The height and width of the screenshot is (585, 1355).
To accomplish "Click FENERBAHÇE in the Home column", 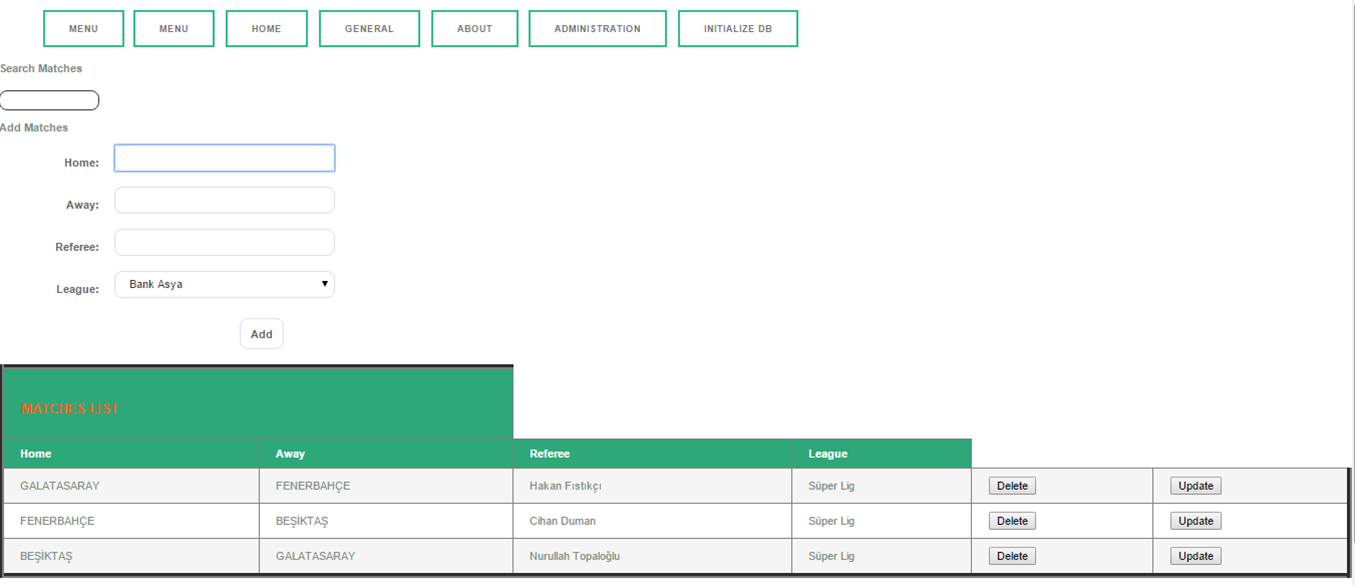I will [57, 521].
